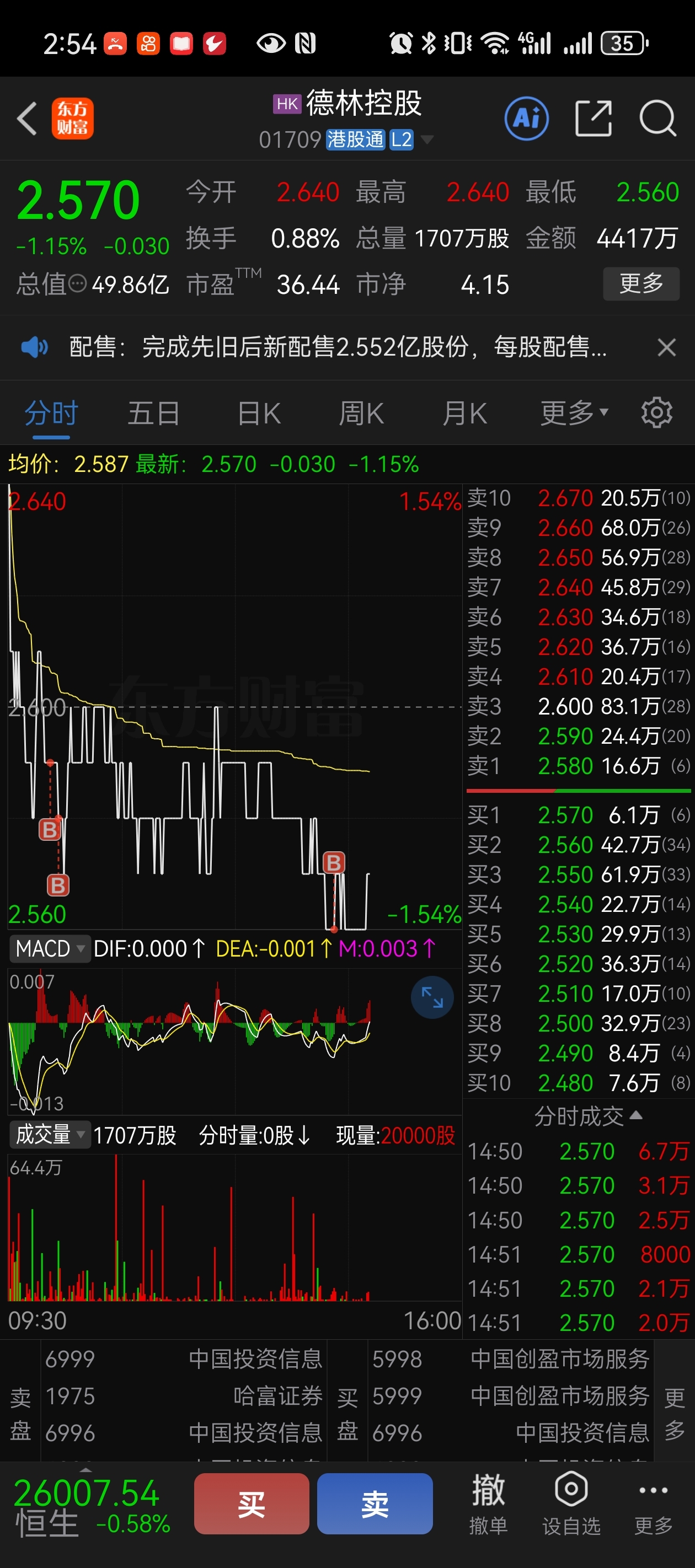Tap the red 买 buy button
The height and width of the screenshot is (1568, 695).
[252, 1503]
